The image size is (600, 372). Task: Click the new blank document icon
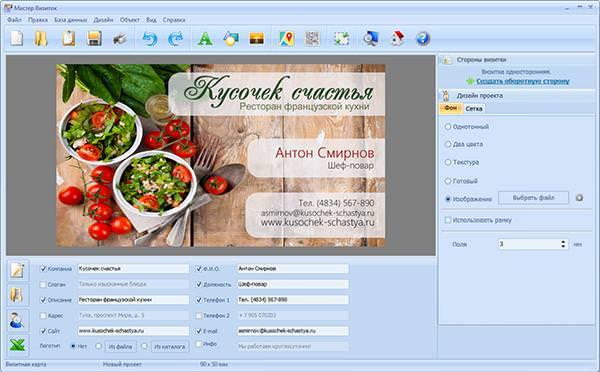point(16,39)
